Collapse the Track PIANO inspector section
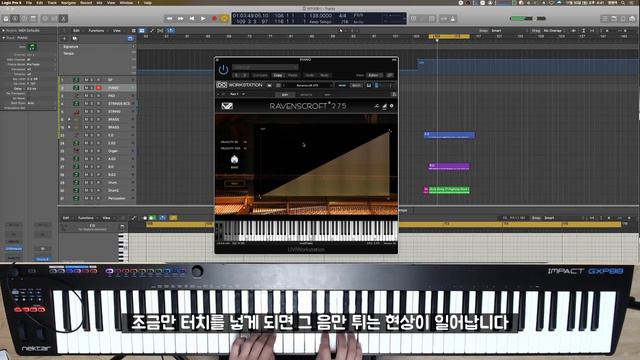Viewport: 640px width, 360px height. coord(3,38)
